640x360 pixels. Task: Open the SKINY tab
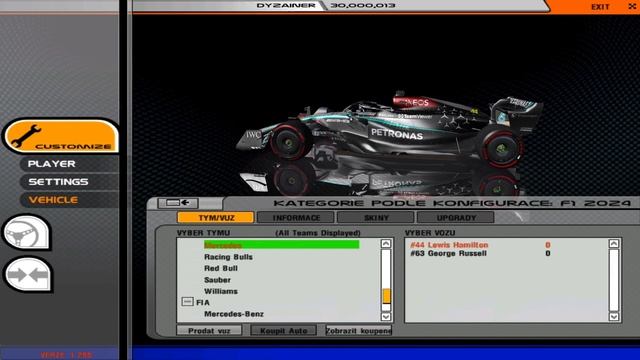point(376,218)
